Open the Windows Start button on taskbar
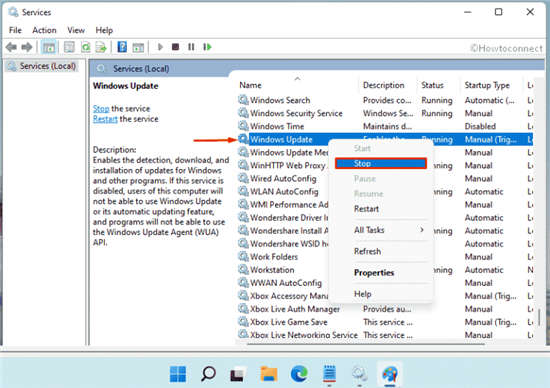 click(x=178, y=374)
